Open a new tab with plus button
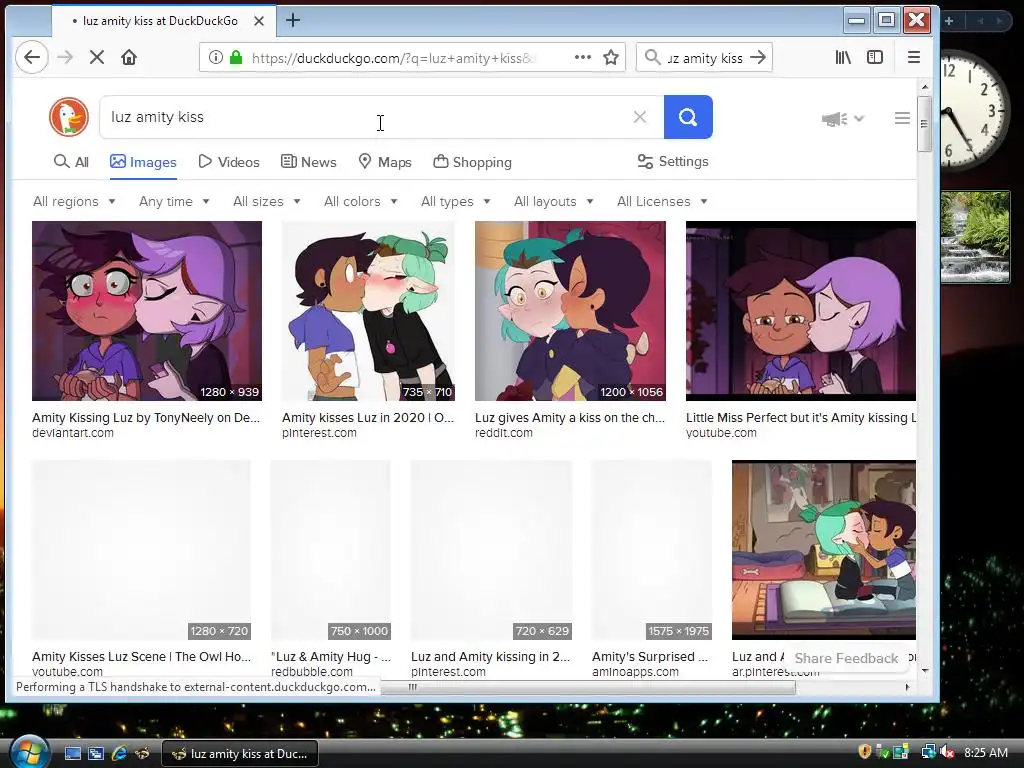1024x768 pixels. 293,20
